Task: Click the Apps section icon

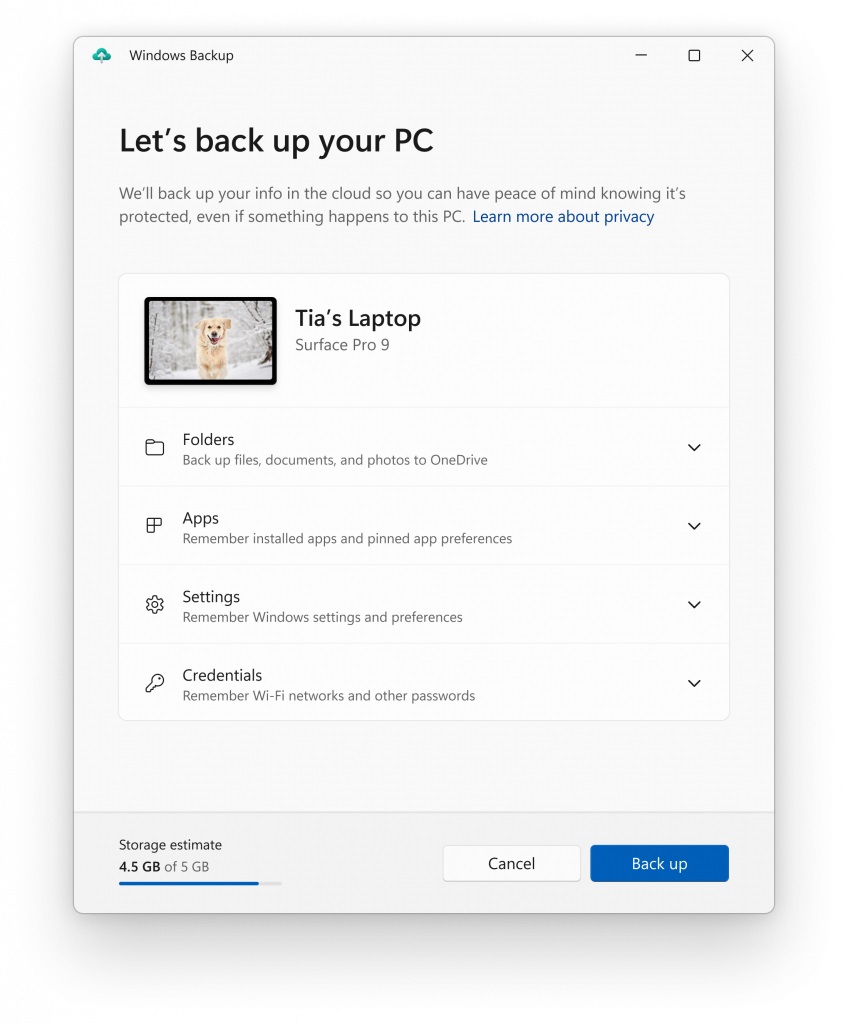Action: click(154, 525)
